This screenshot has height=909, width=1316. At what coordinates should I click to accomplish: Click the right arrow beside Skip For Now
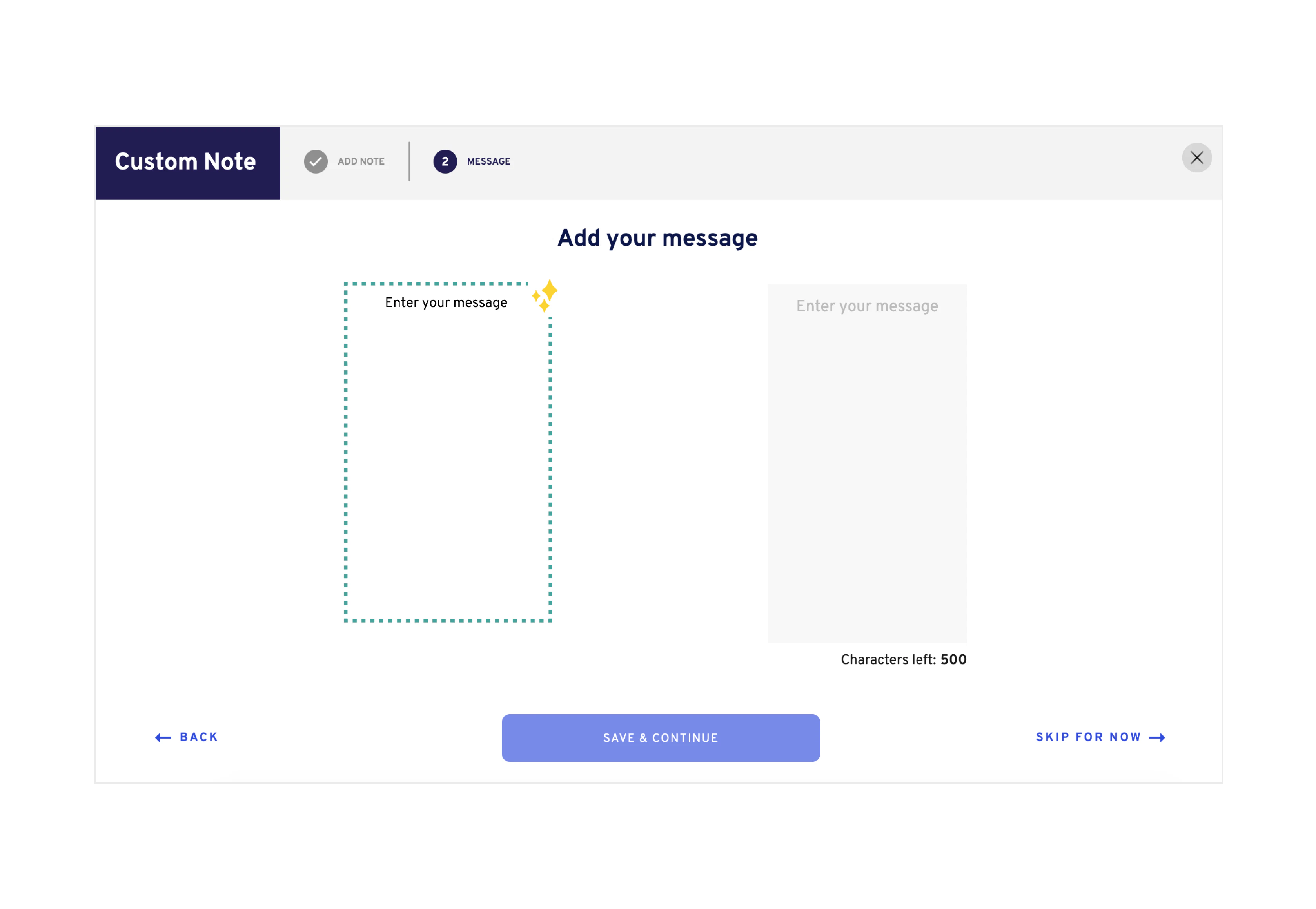click(1156, 737)
